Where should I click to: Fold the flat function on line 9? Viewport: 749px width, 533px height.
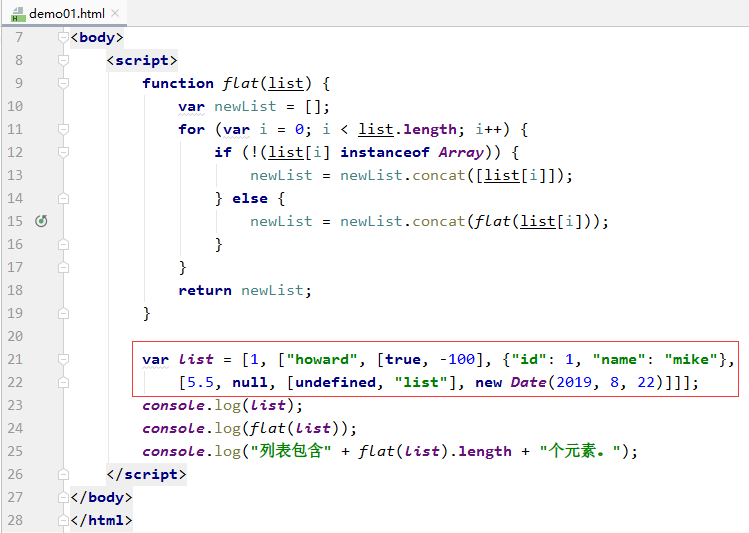(63, 83)
